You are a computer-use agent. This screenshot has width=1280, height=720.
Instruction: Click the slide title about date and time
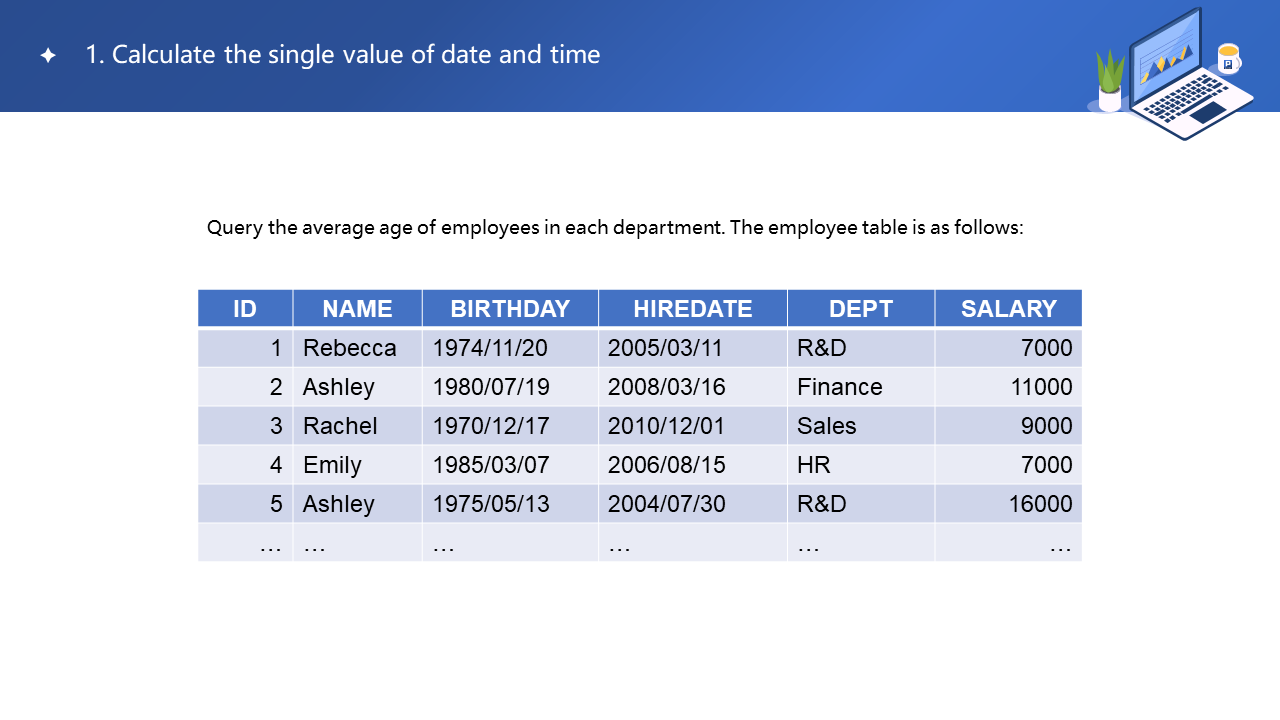point(342,55)
